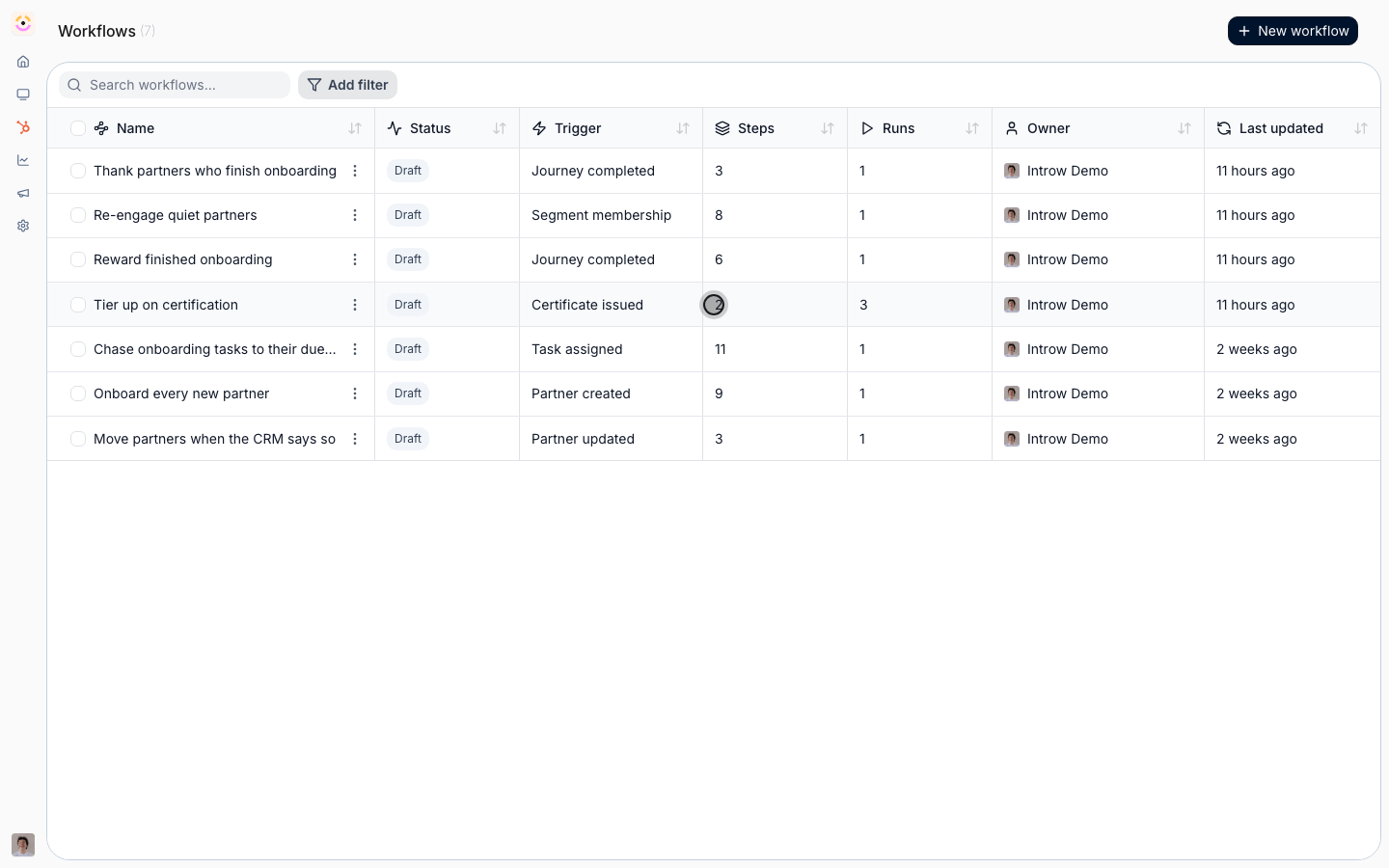1389x868 pixels.
Task: Toggle the select-all checkbox in header
Action: click(x=78, y=128)
